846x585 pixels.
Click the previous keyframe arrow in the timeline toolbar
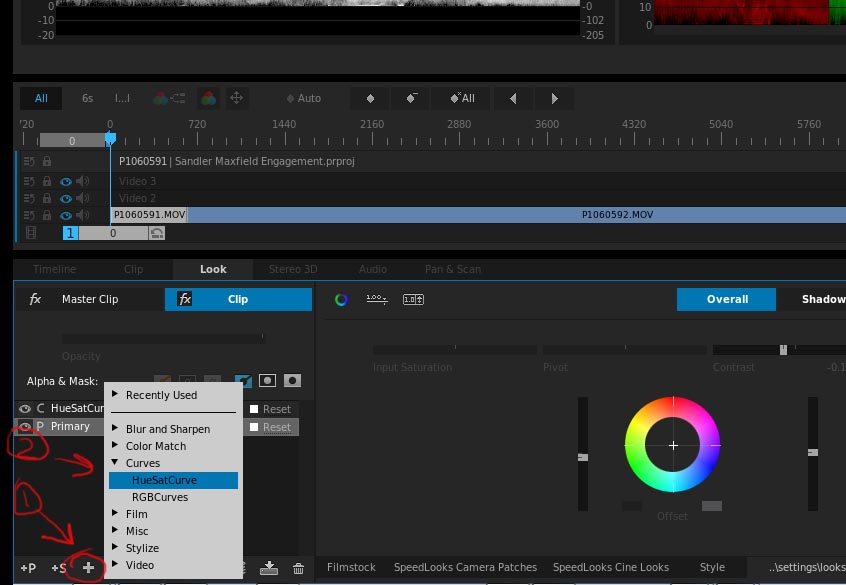coord(513,98)
